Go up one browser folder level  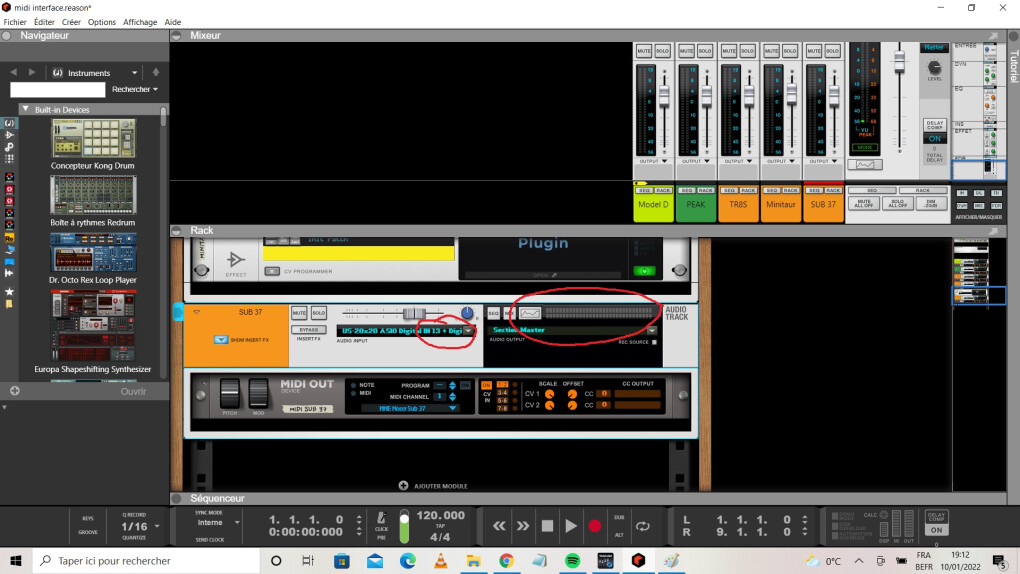[155, 72]
